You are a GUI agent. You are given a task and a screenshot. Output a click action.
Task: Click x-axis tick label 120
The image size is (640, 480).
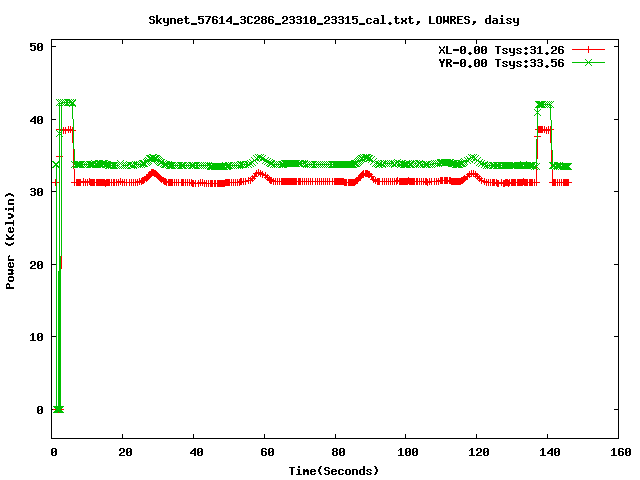click(479, 452)
